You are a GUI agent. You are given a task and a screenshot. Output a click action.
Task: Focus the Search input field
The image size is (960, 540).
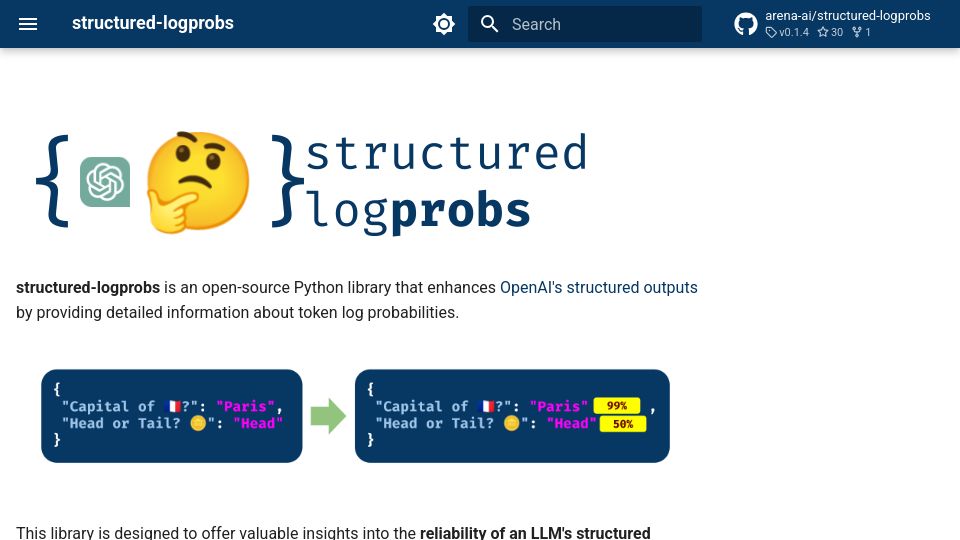point(585,24)
